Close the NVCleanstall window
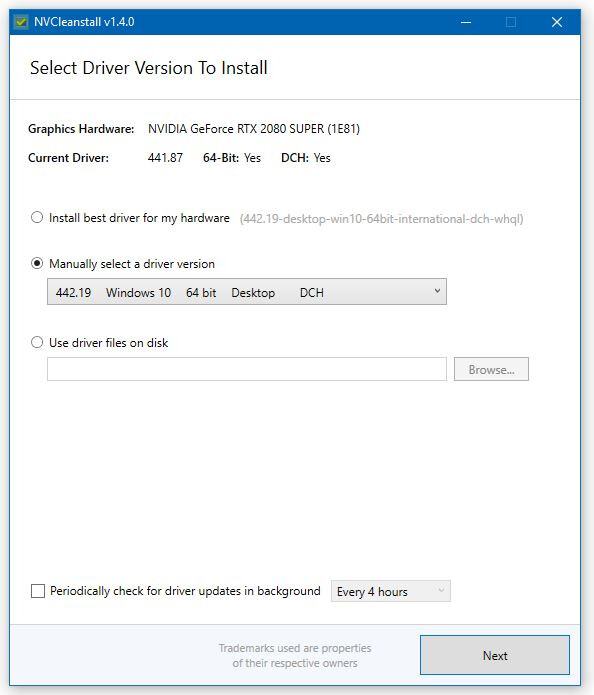 coord(557,22)
